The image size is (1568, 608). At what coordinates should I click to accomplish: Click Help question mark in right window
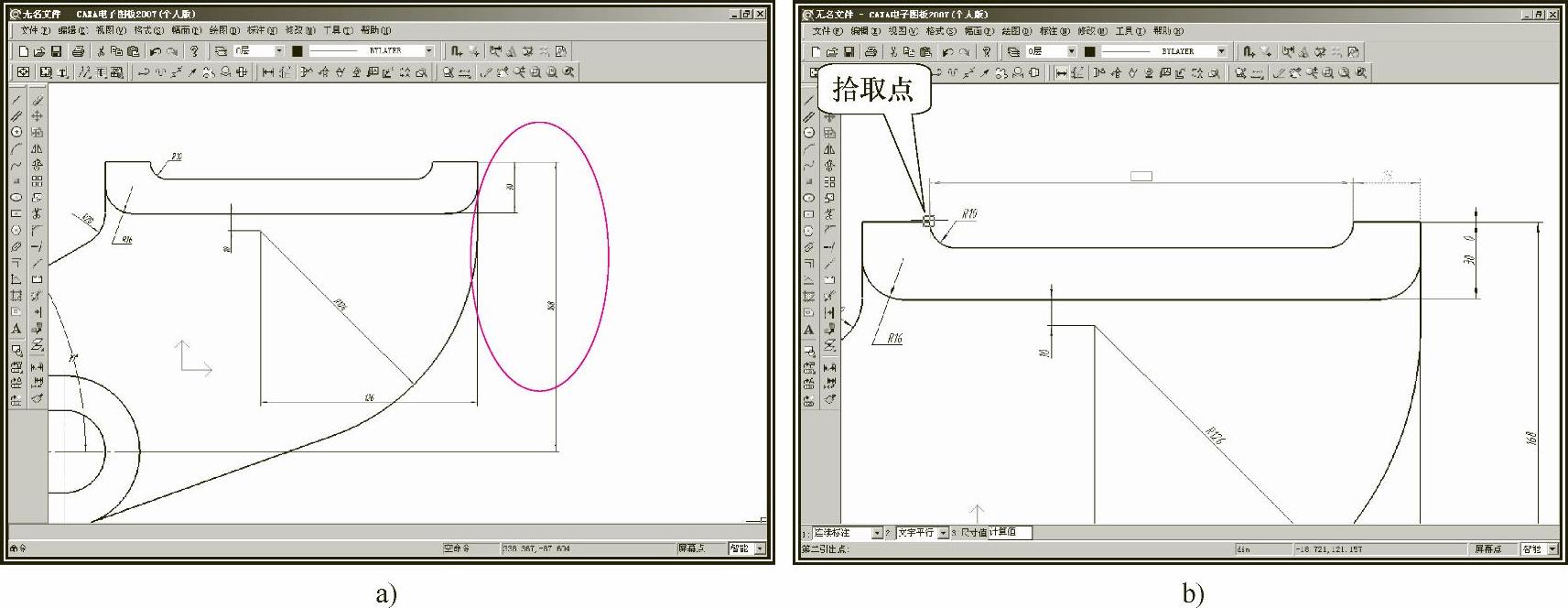pos(987,51)
